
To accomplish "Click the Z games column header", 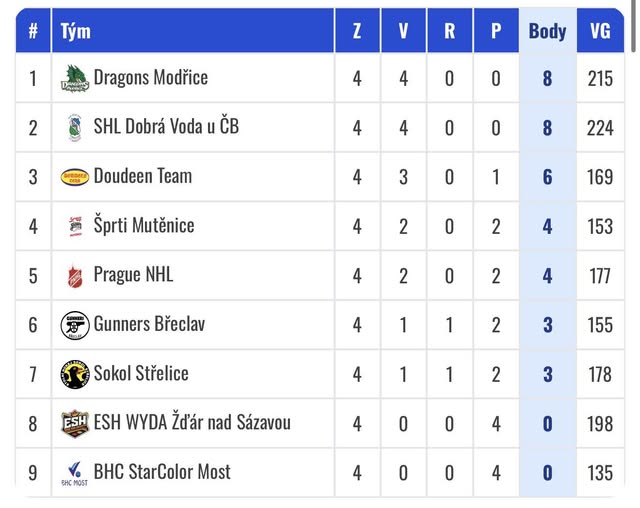I will click(x=357, y=31).
